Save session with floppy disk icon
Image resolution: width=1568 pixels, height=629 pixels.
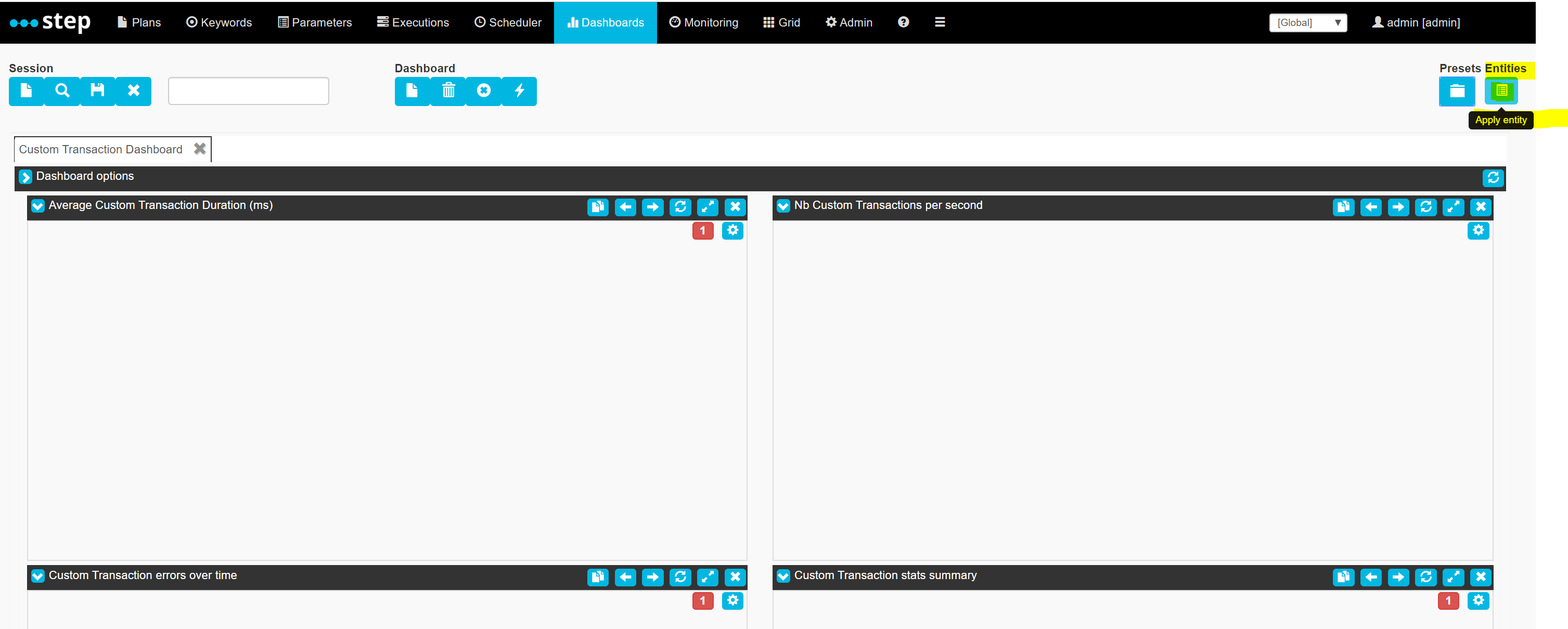(x=97, y=91)
